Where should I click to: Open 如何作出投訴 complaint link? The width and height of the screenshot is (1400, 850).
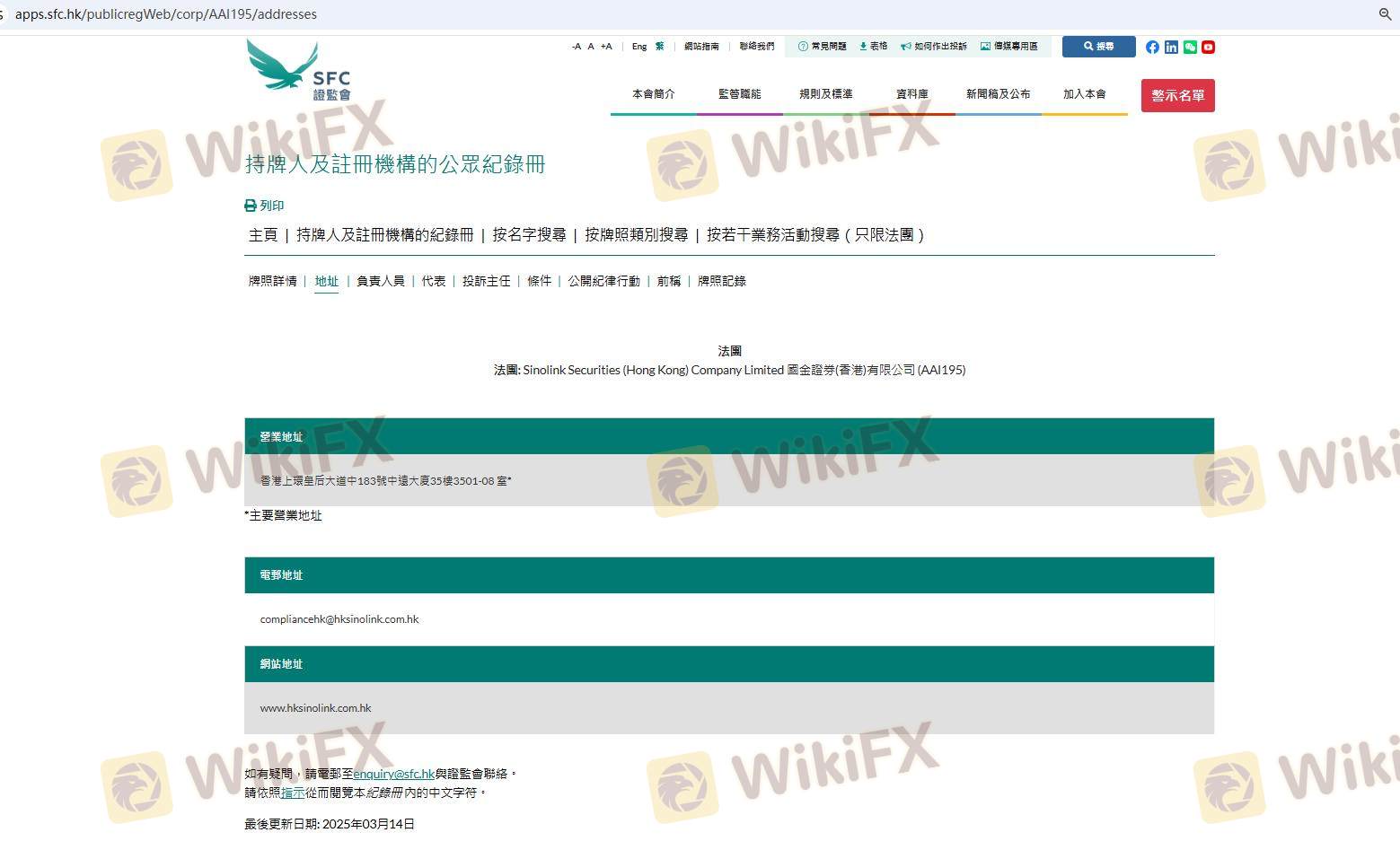click(934, 47)
